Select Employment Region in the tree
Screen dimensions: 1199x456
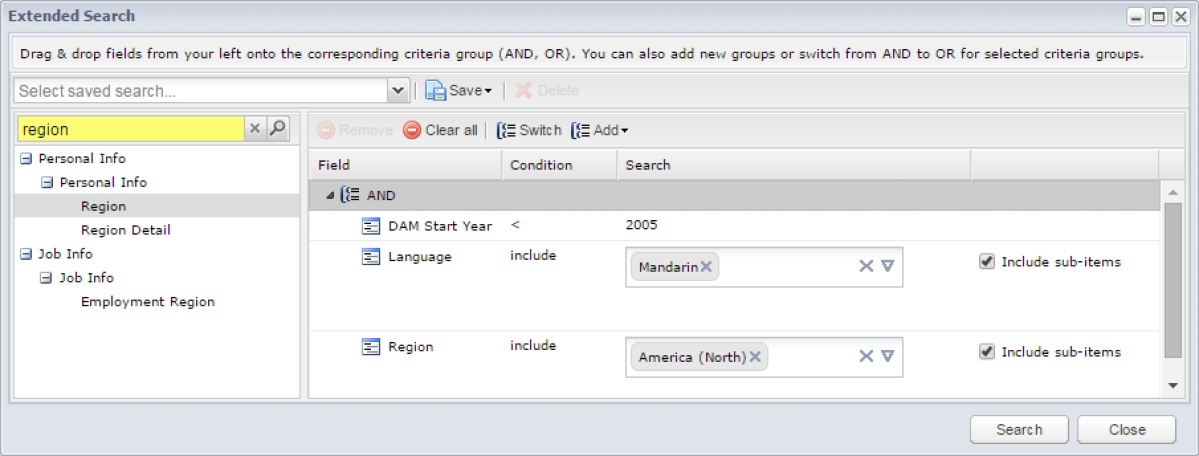(148, 301)
